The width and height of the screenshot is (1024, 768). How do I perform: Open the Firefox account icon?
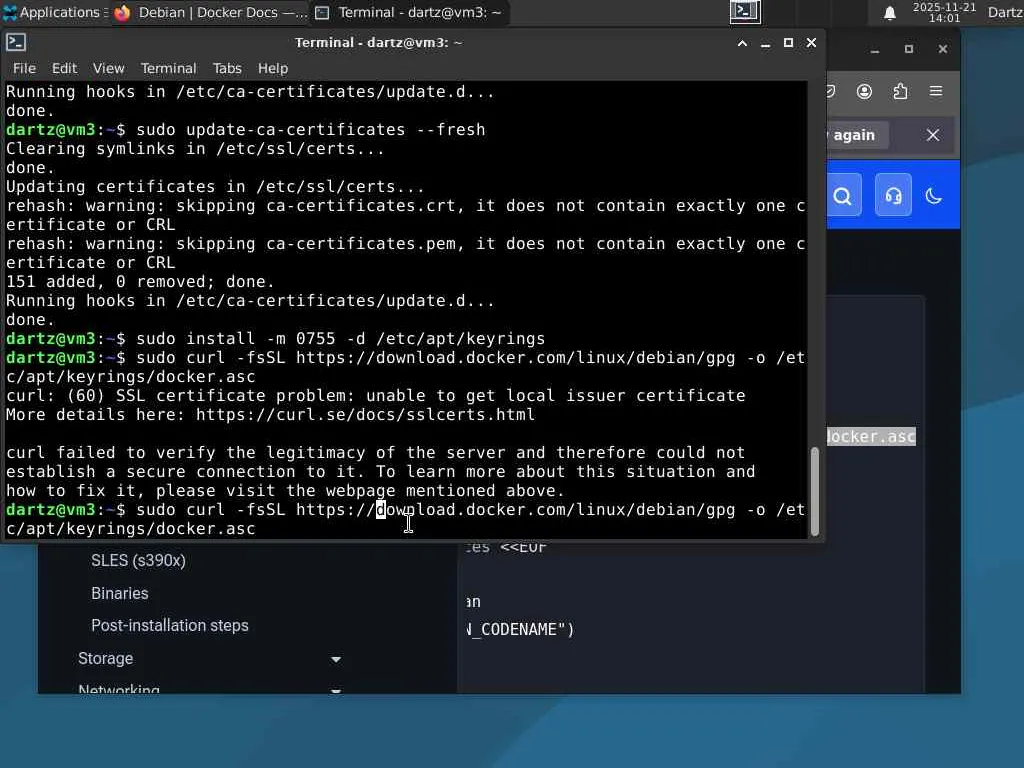click(x=864, y=91)
